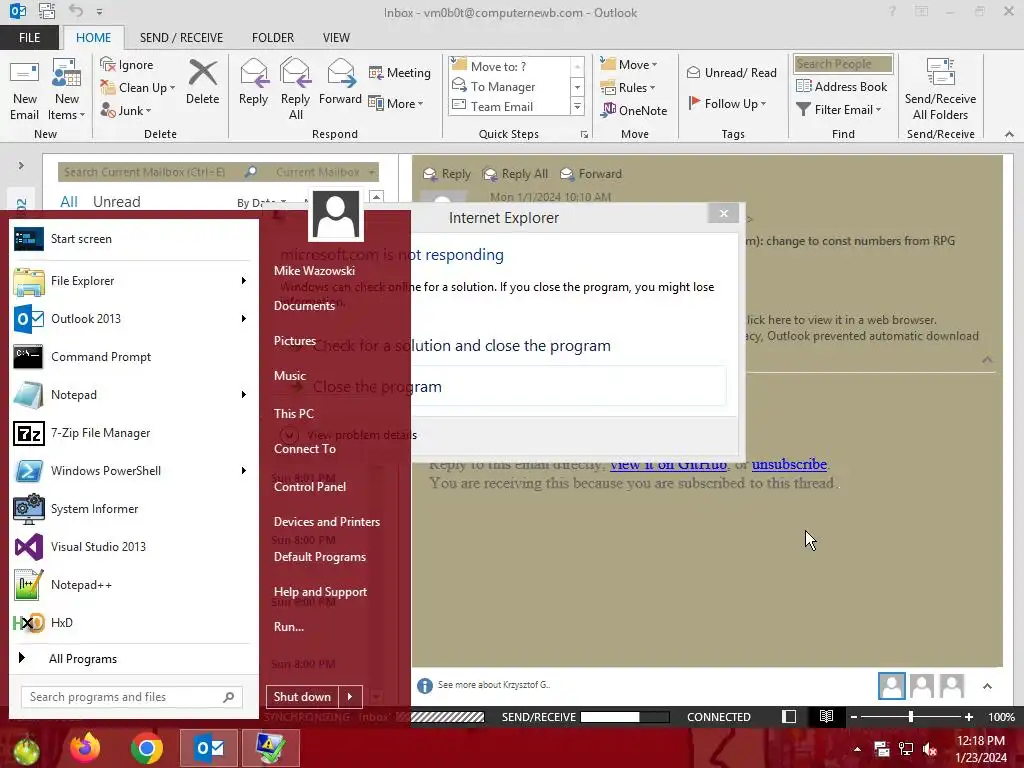Close the Internet Explorer dialog
The width and height of the screenshot is (1024, 768).
pyautogui.click(x=724, y=214)
